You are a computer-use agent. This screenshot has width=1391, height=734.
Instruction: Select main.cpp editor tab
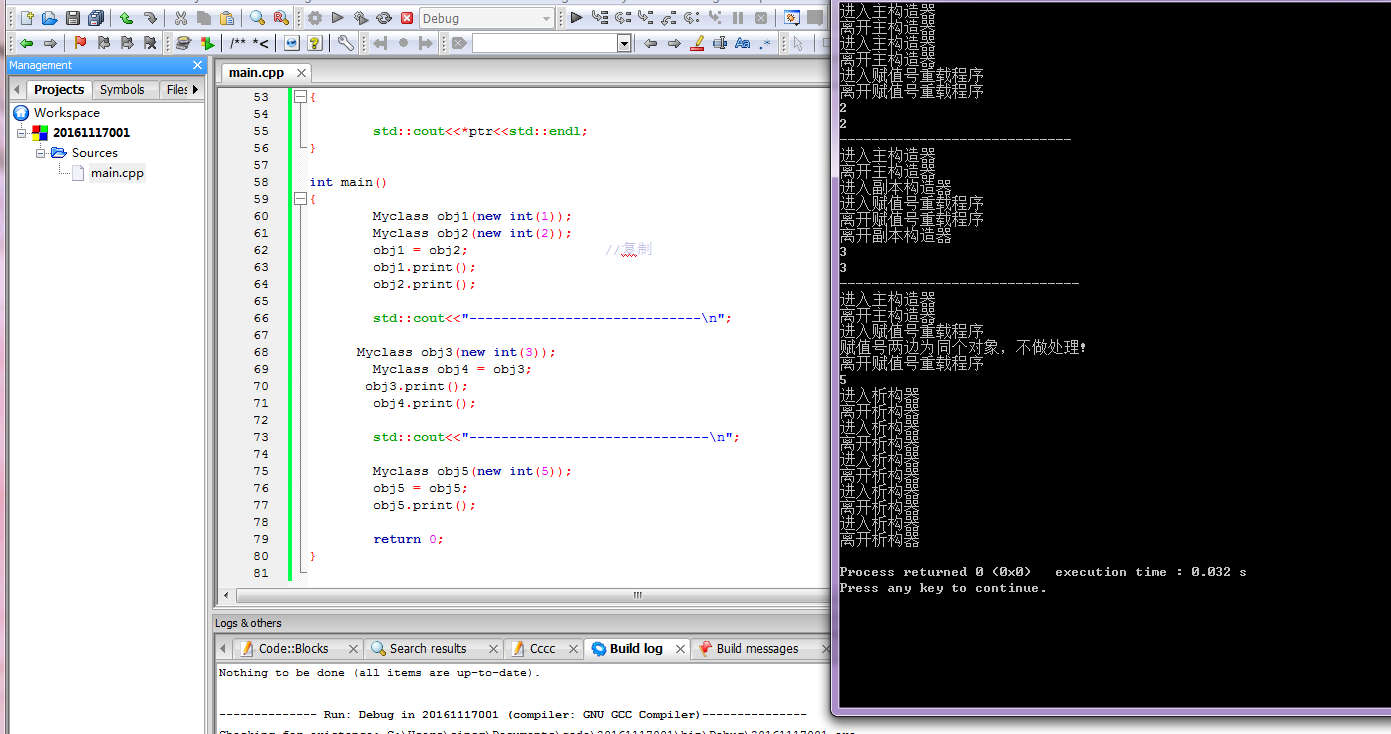(256, 72)
